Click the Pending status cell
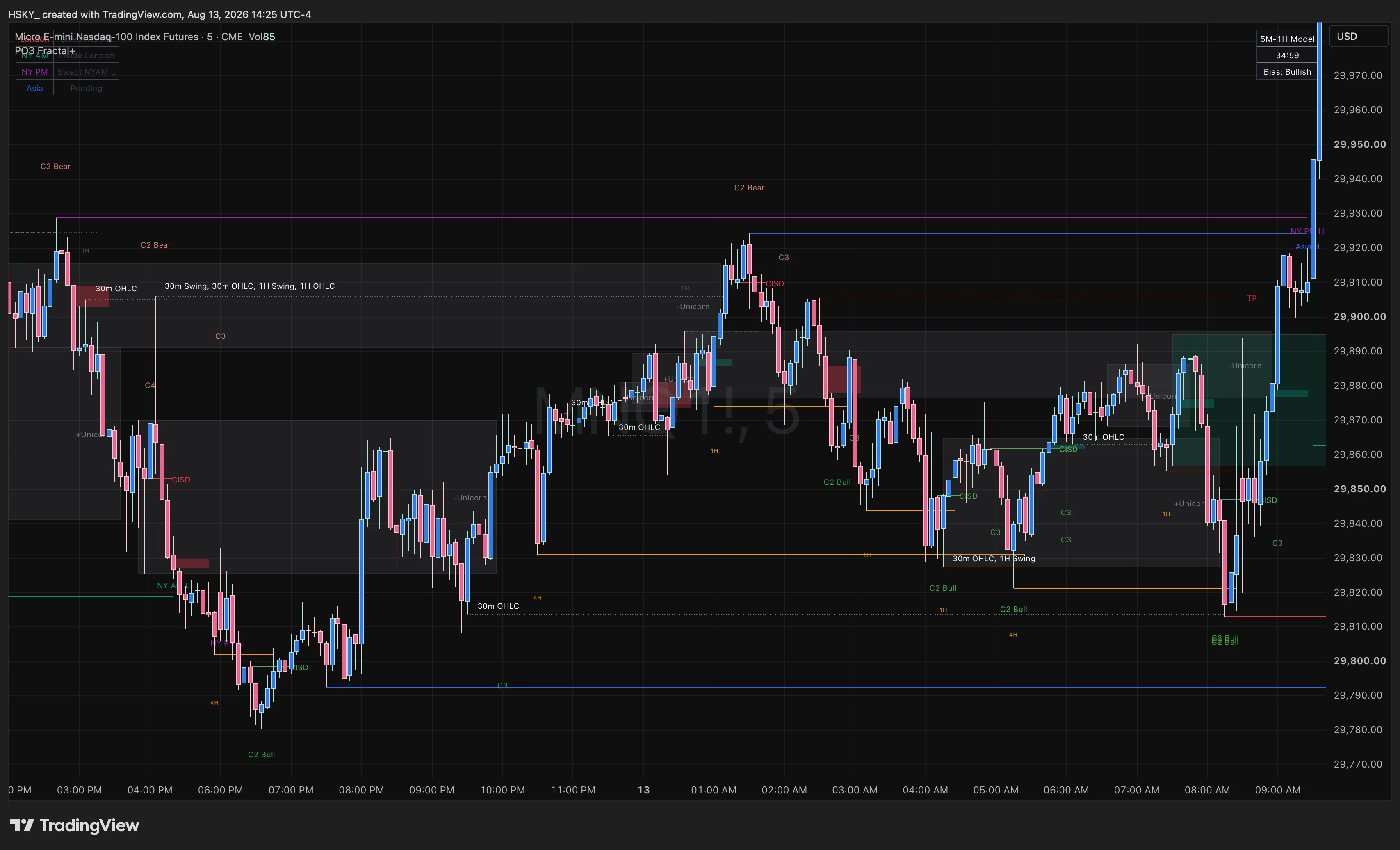Image resolution: width=1400 pixels, height=850 pixels. pyautogui.click(x=87, y=88)
